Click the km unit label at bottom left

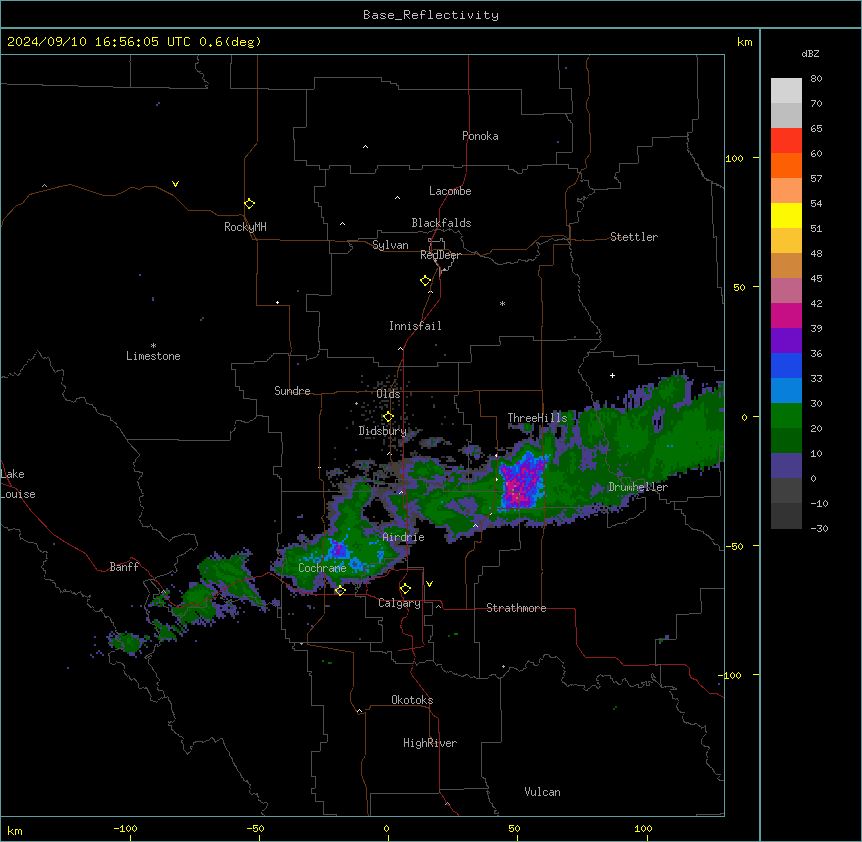(x=15, y=830)
